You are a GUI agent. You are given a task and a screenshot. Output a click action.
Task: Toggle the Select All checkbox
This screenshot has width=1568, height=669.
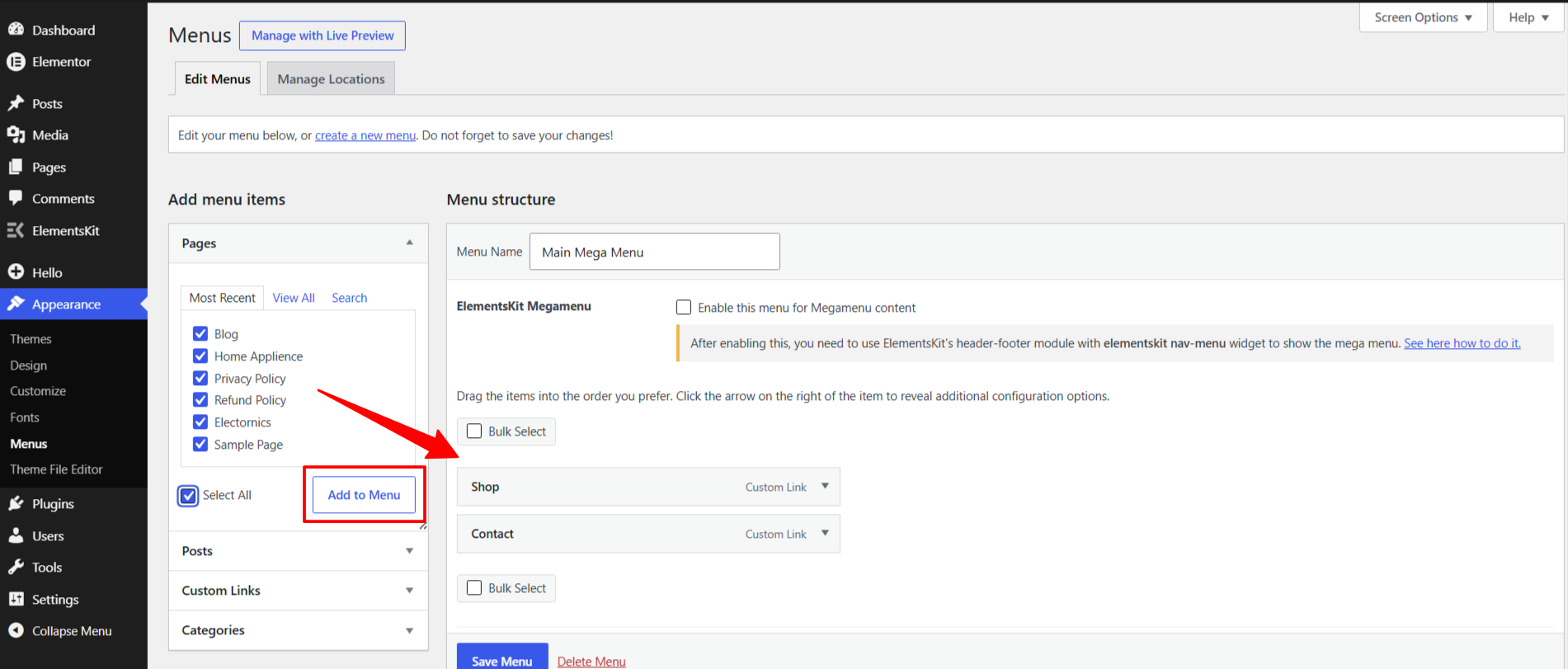point(189,496)
